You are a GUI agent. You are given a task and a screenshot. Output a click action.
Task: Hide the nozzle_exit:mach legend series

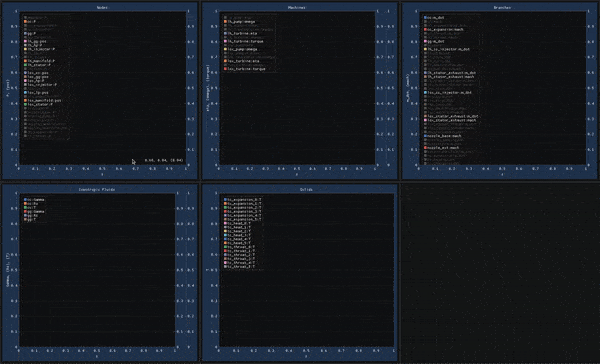[443, 148]
